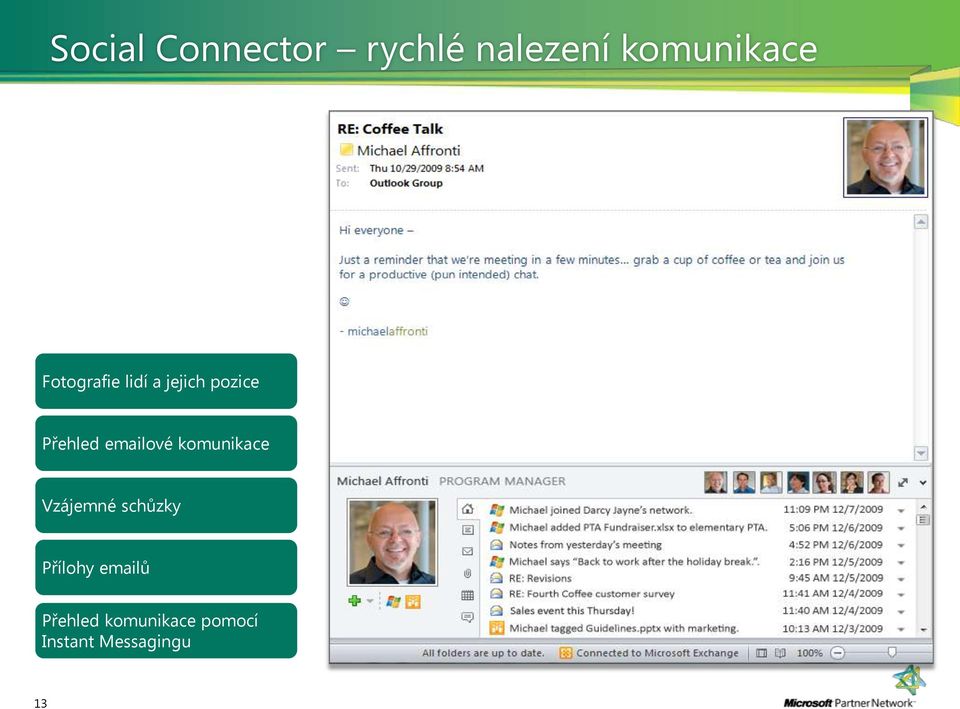Open dropdown arrow for 11:40 AM 12/4/2009 item

click(901, 611)
